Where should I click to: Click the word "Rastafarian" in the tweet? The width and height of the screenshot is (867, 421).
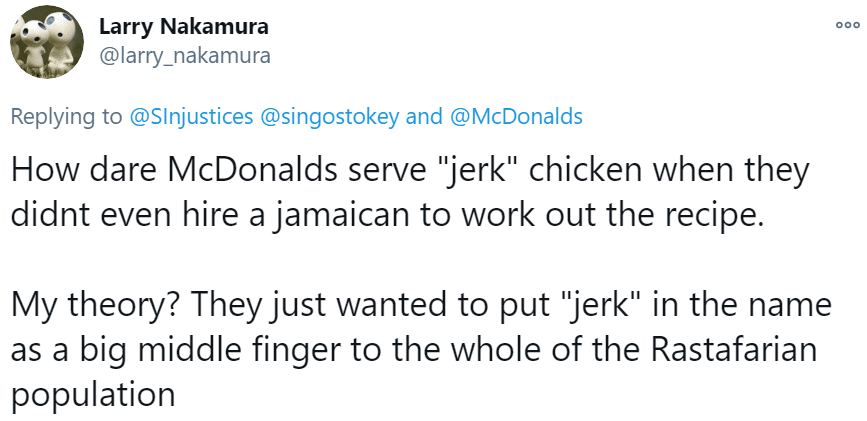click(734, 349)
